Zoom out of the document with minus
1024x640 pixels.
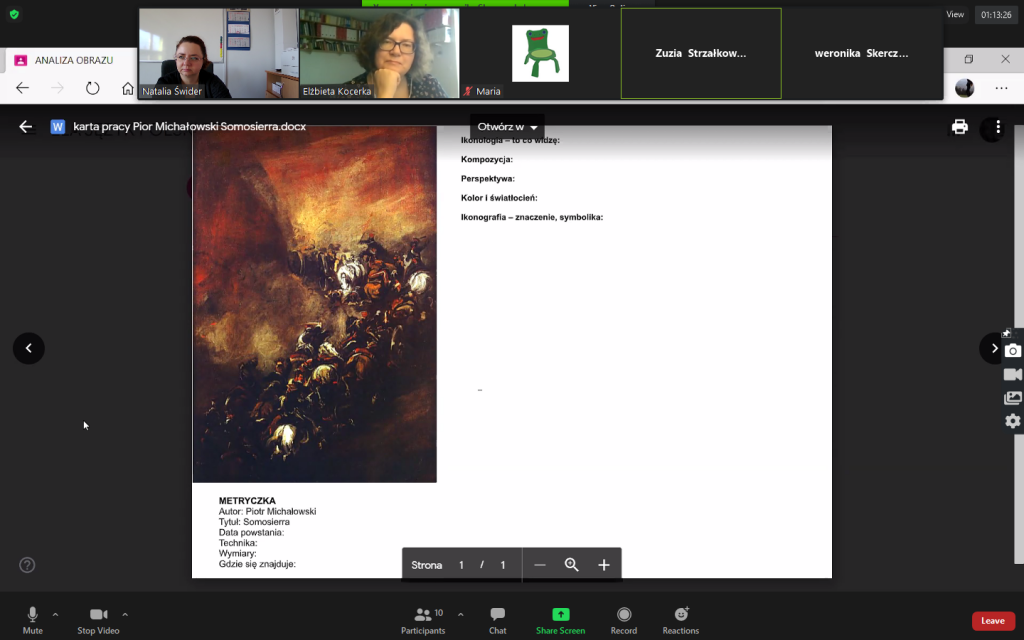click(x=540, y=565)
